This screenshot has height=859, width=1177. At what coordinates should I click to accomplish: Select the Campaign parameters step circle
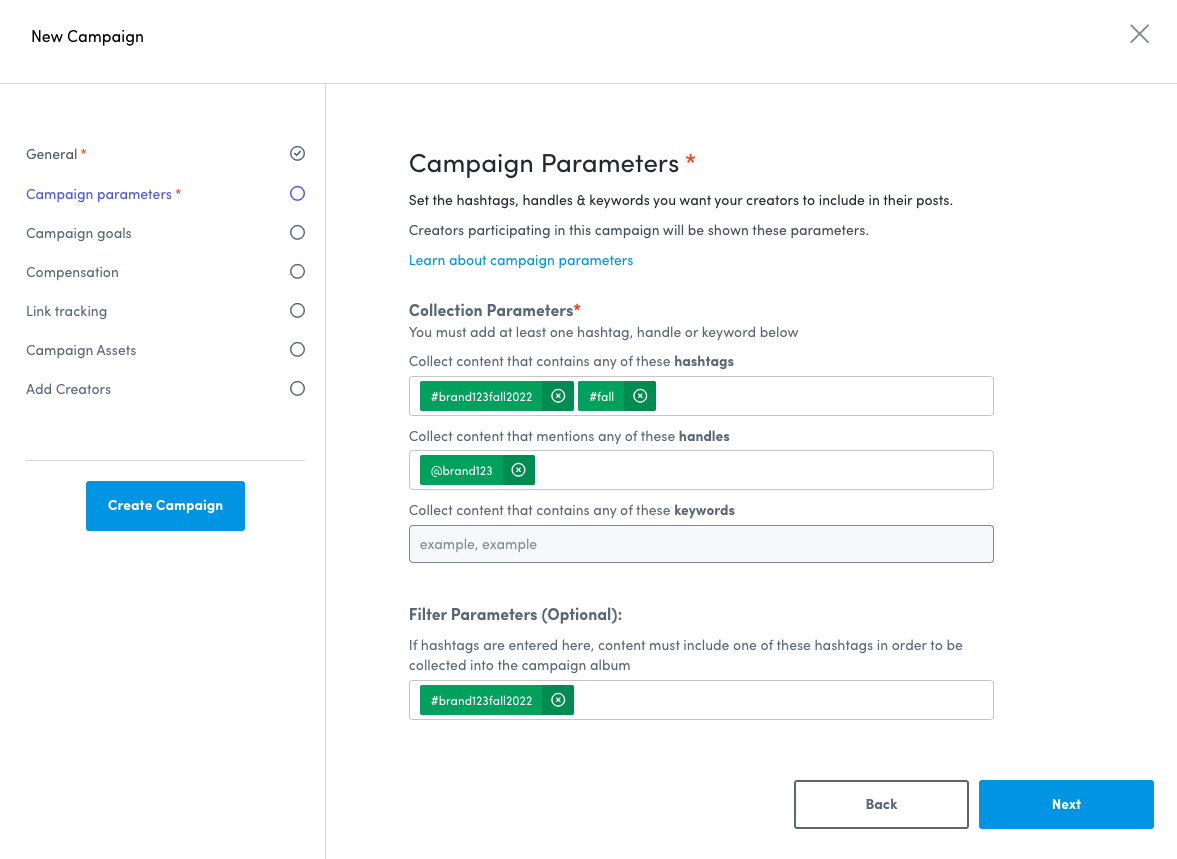click(297, 193)
